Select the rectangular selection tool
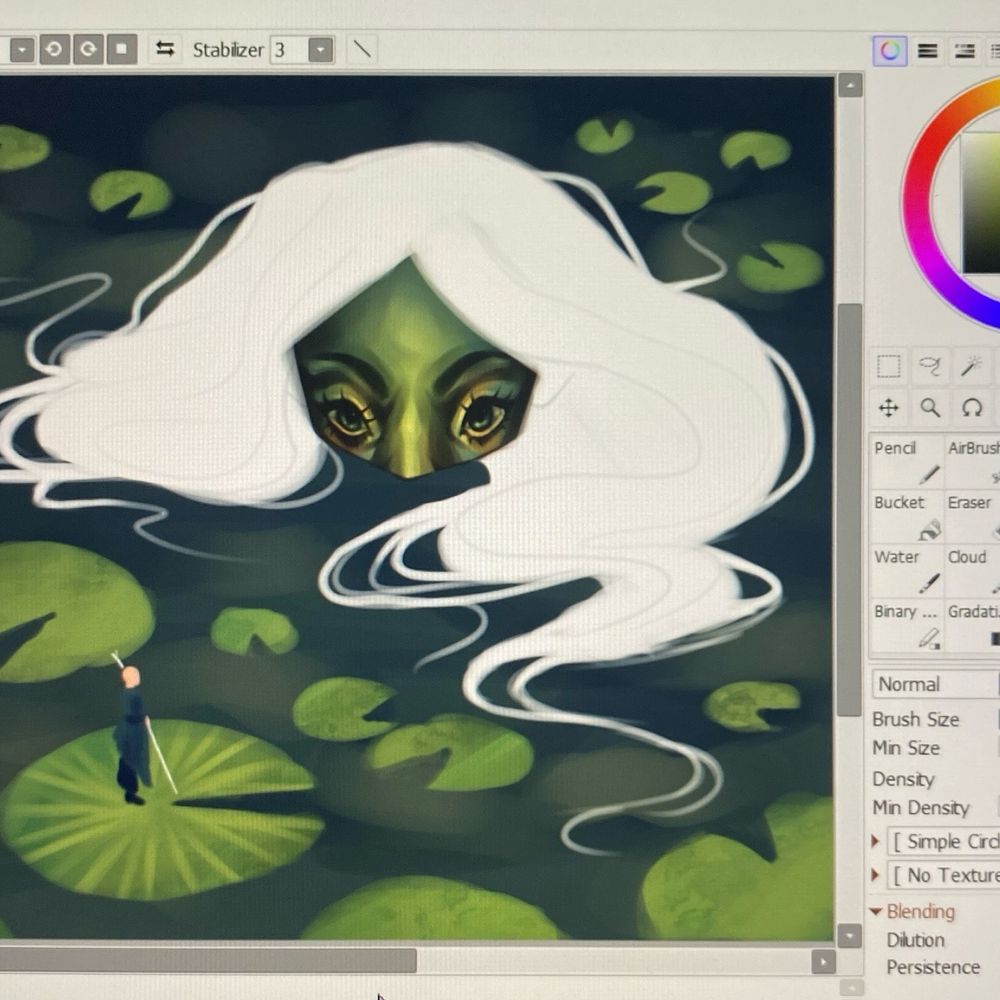Image resolution: width=1000 pixels, height=1000 pixels. pyautogui.click(x=889, y=366)
